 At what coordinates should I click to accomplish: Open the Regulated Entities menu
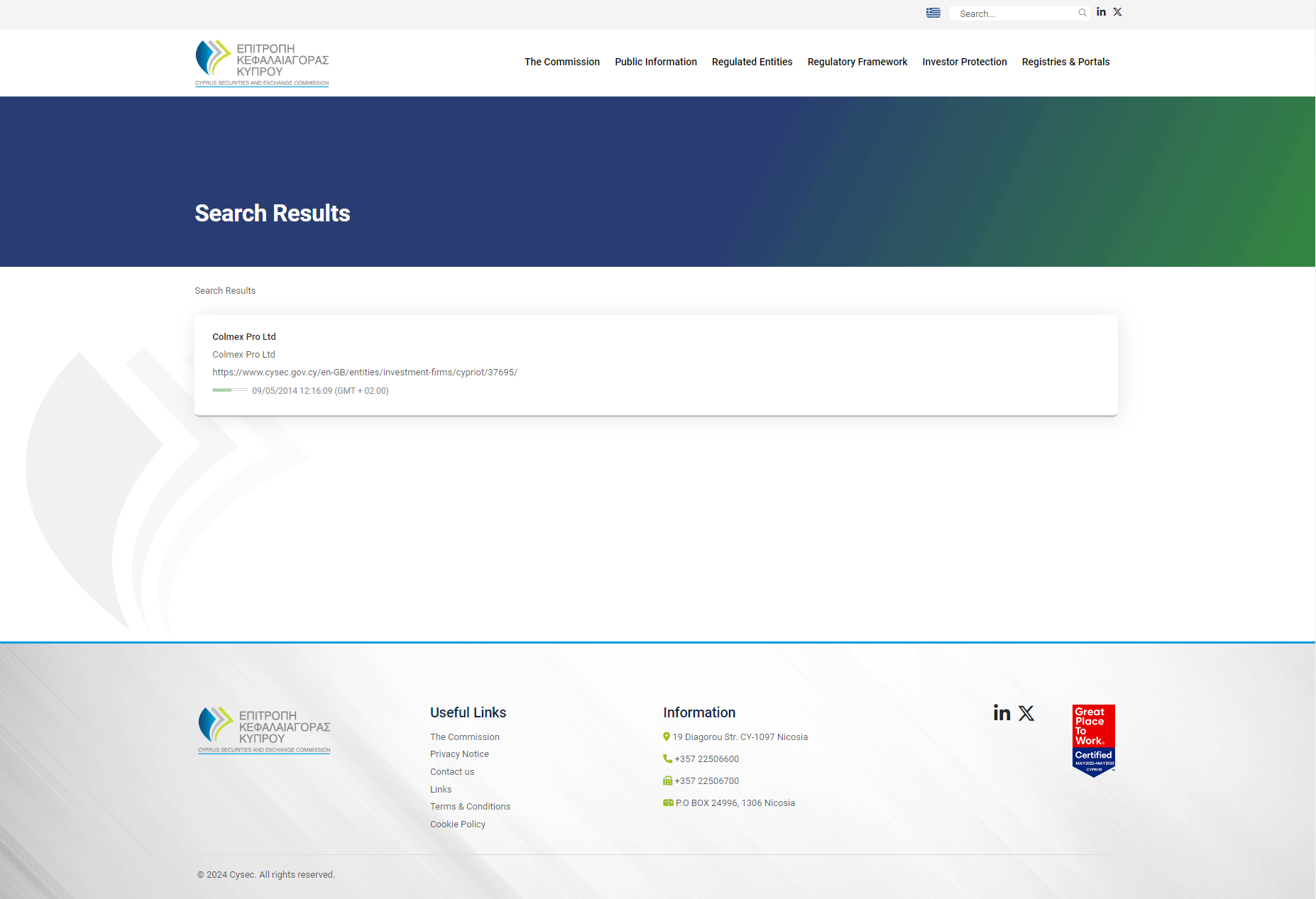[x=752, y=62]
